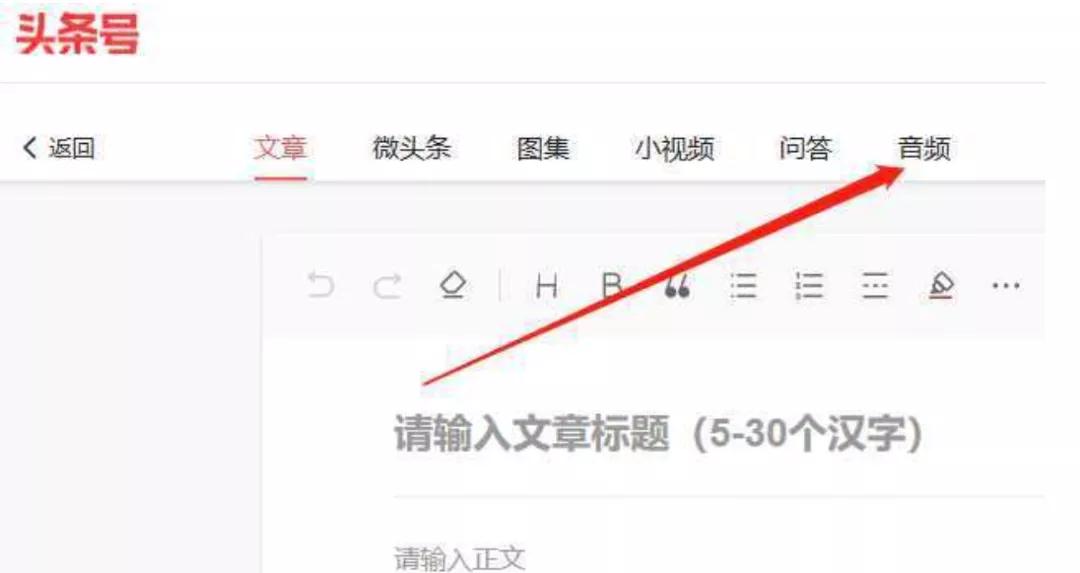Click the 头条号 logo

(77, 34)
